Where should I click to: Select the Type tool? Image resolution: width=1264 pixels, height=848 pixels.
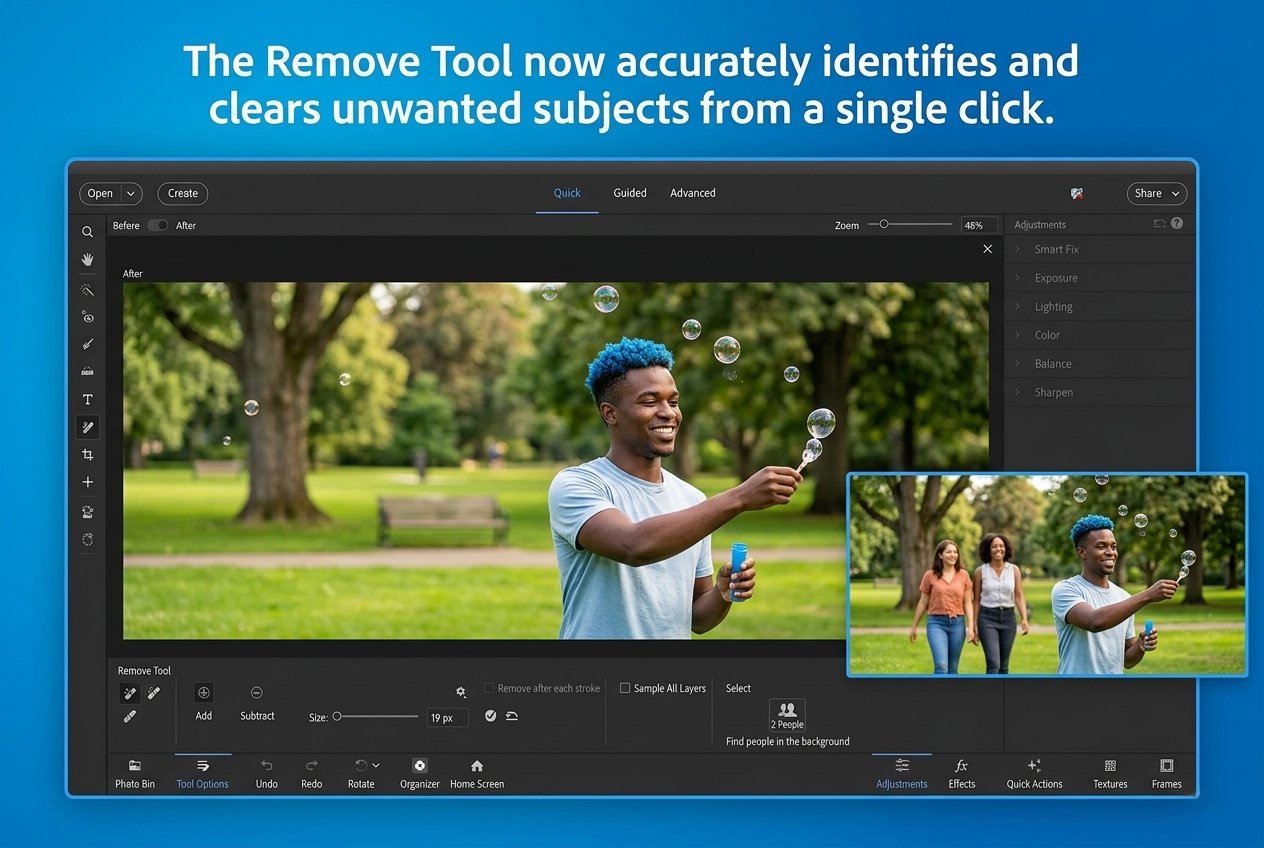click(87, 398)
